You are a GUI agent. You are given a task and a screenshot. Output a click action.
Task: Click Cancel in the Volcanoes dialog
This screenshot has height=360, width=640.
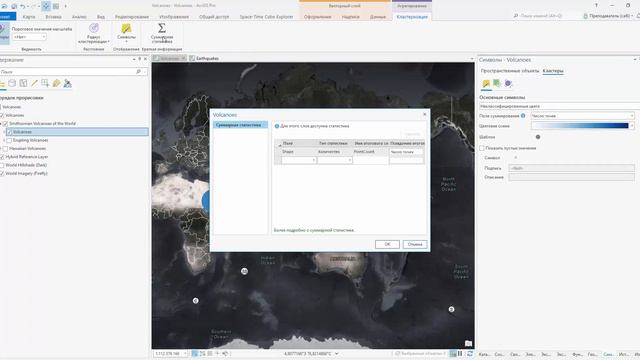[x=415, y=244]
